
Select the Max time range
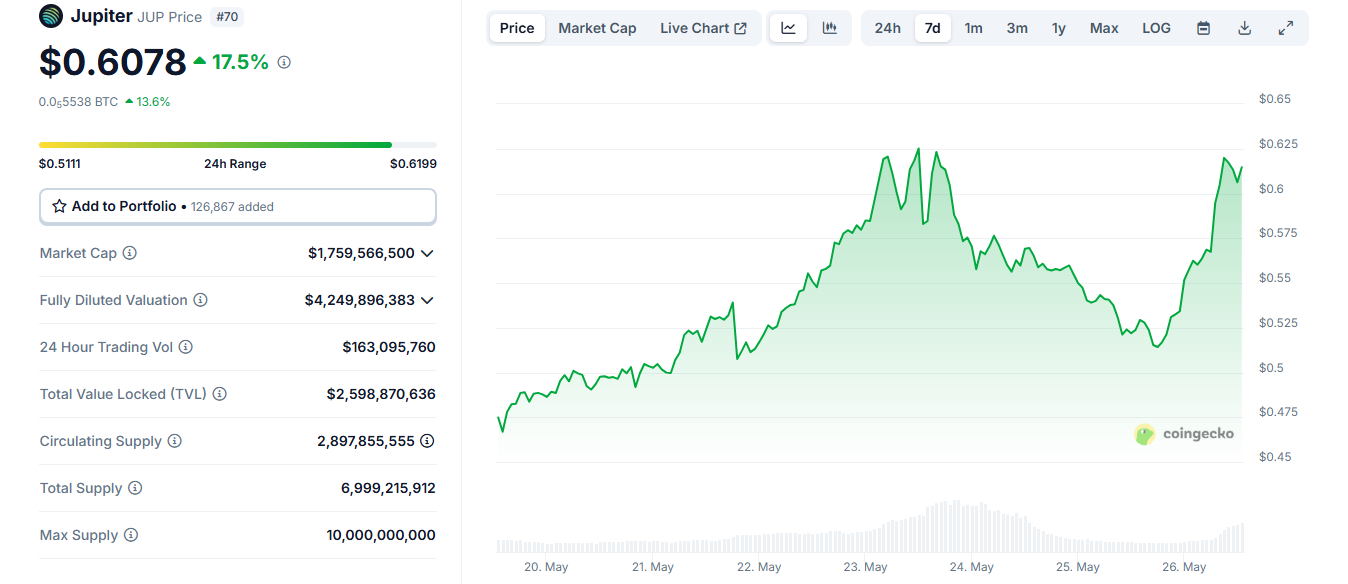tap(1104, 28)
